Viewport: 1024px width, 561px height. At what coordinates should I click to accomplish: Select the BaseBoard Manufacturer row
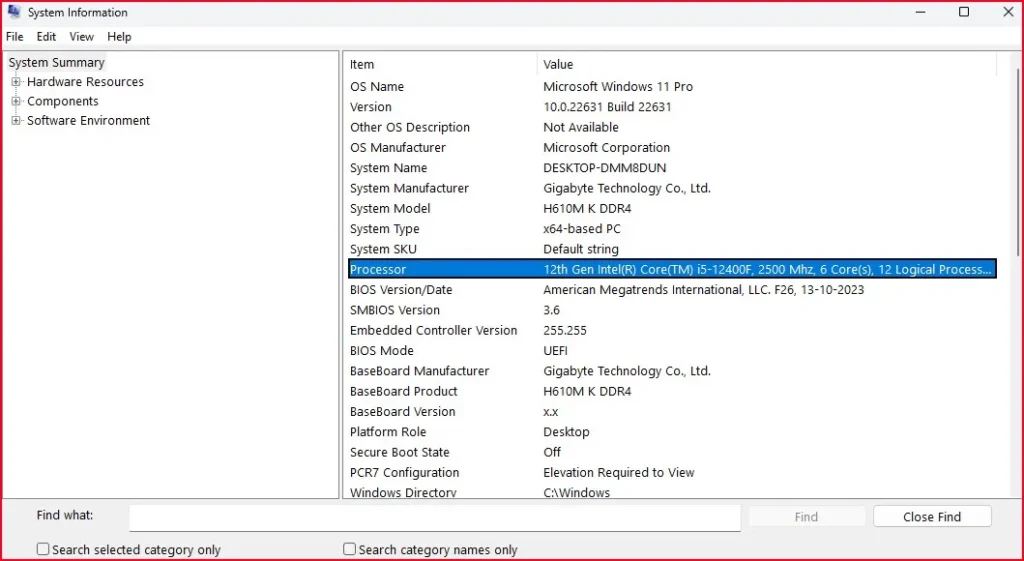click(673, 371)
